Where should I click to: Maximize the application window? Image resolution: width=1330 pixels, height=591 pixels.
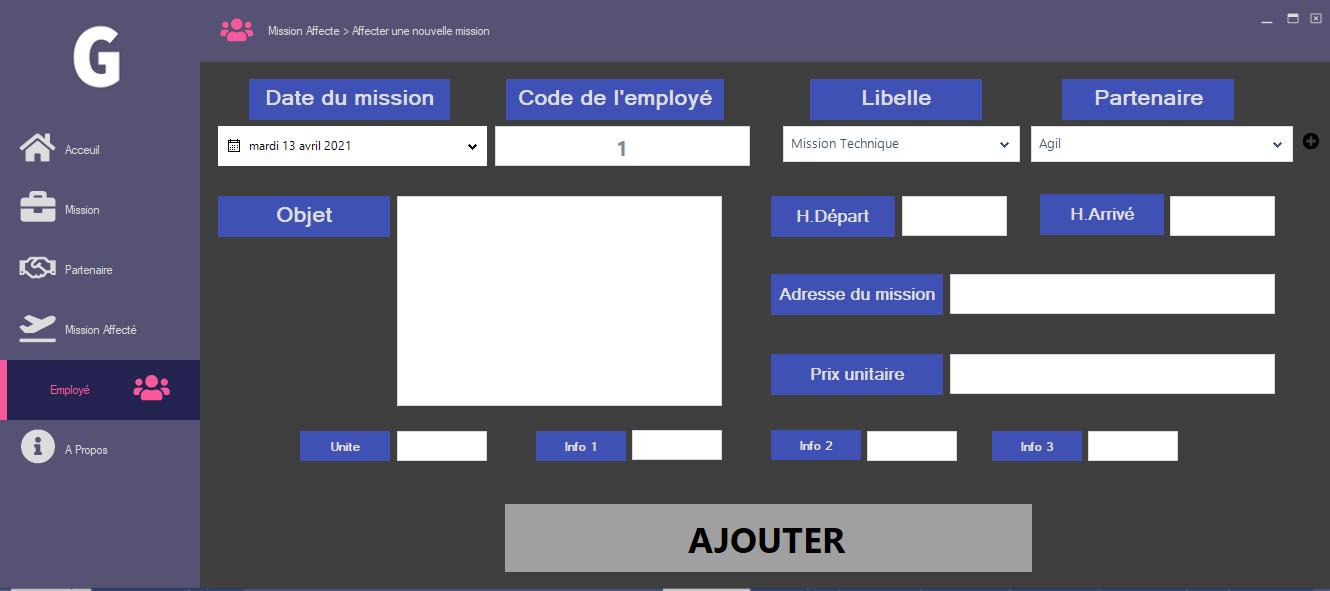pyautogui.click(x=1292, y=18)
